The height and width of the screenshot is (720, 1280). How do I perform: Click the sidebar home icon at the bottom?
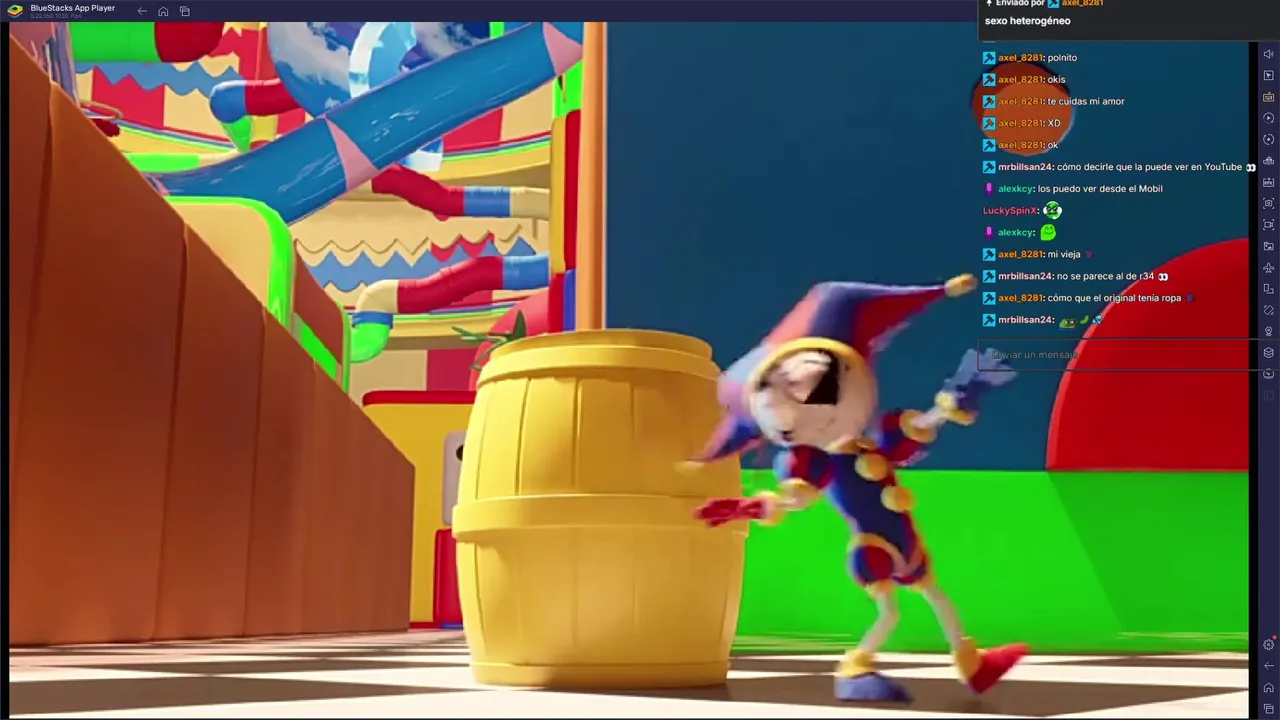(x=1269, y=688)
